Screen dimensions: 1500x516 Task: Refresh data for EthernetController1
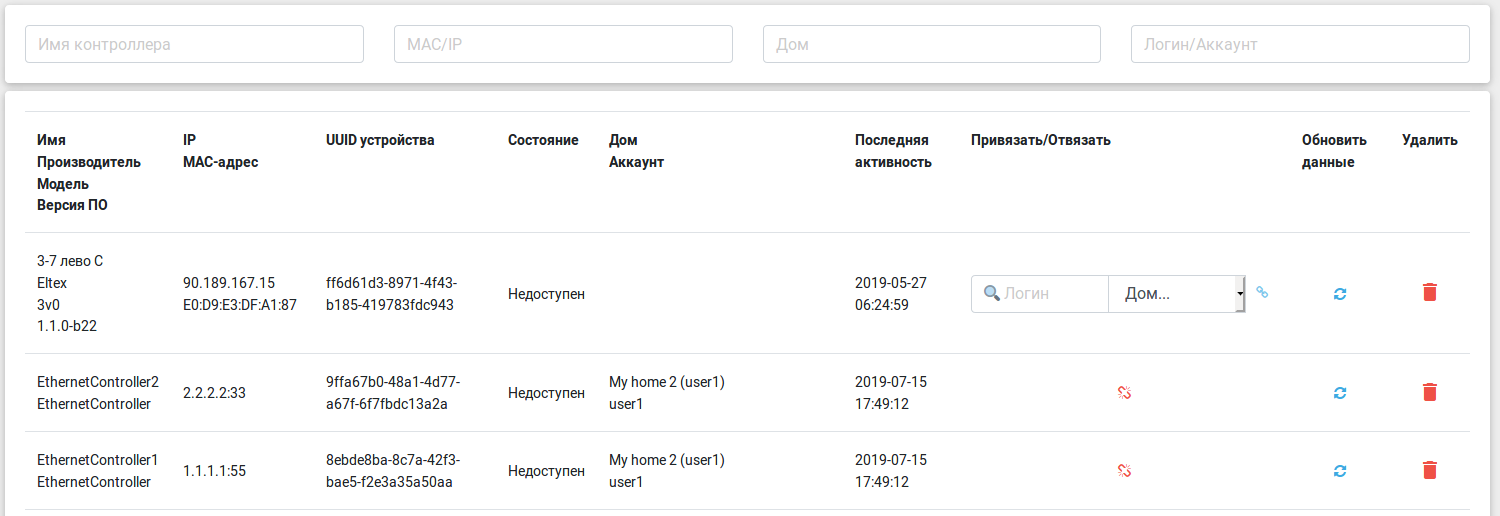pyautogui.click(x=1340, y=471)
